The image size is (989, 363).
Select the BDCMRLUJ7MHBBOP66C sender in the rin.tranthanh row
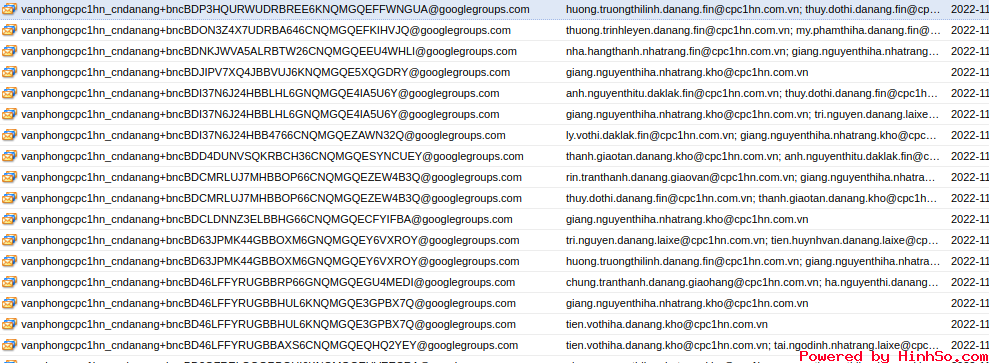click(x=271, y=177)
